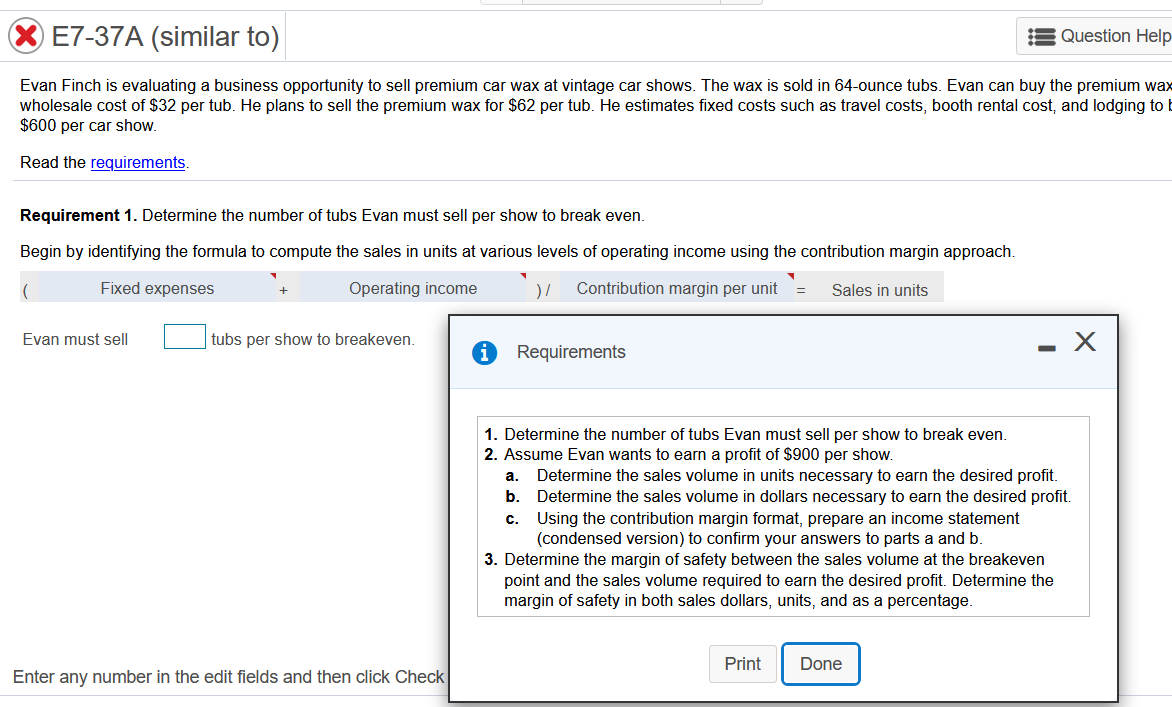Close the Requirements dialog
The width and height of the screenshot is (1172, 707).
pos(1085,341)
